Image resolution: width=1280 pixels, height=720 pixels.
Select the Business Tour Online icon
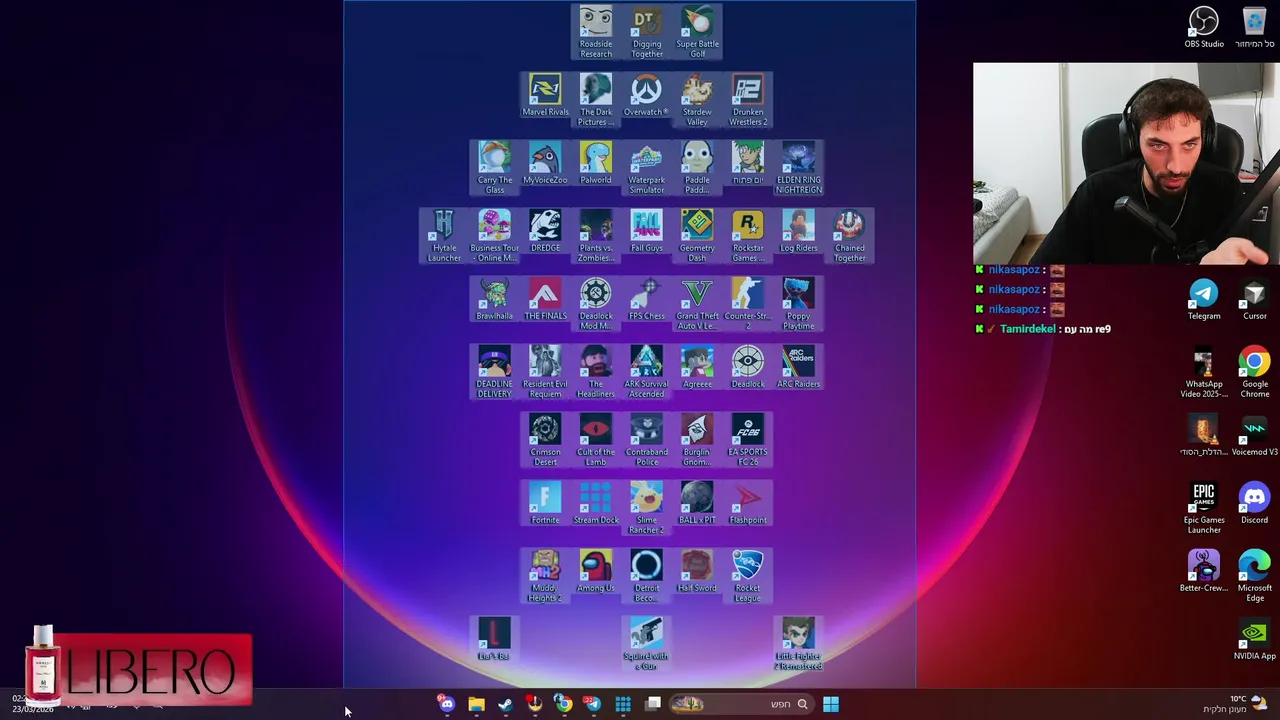pyautogui.click(x=494, y=236)
